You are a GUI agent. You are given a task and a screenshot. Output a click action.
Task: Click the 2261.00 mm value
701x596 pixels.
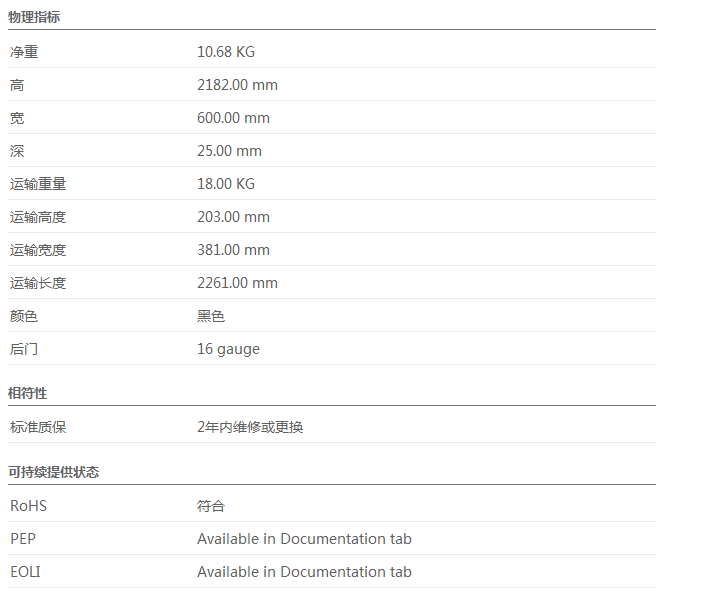(237, 283)
